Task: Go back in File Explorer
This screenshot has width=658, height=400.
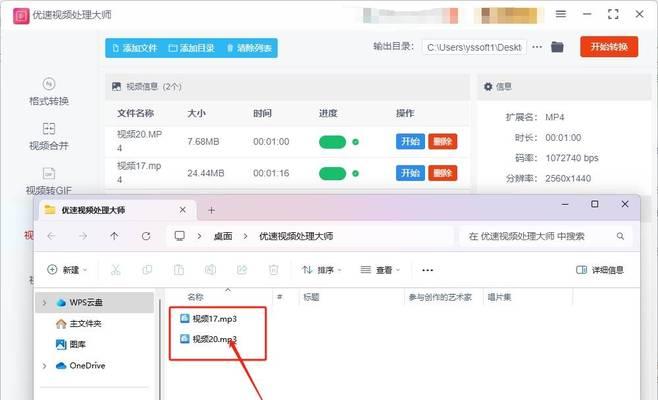Action: coord(51,236)
